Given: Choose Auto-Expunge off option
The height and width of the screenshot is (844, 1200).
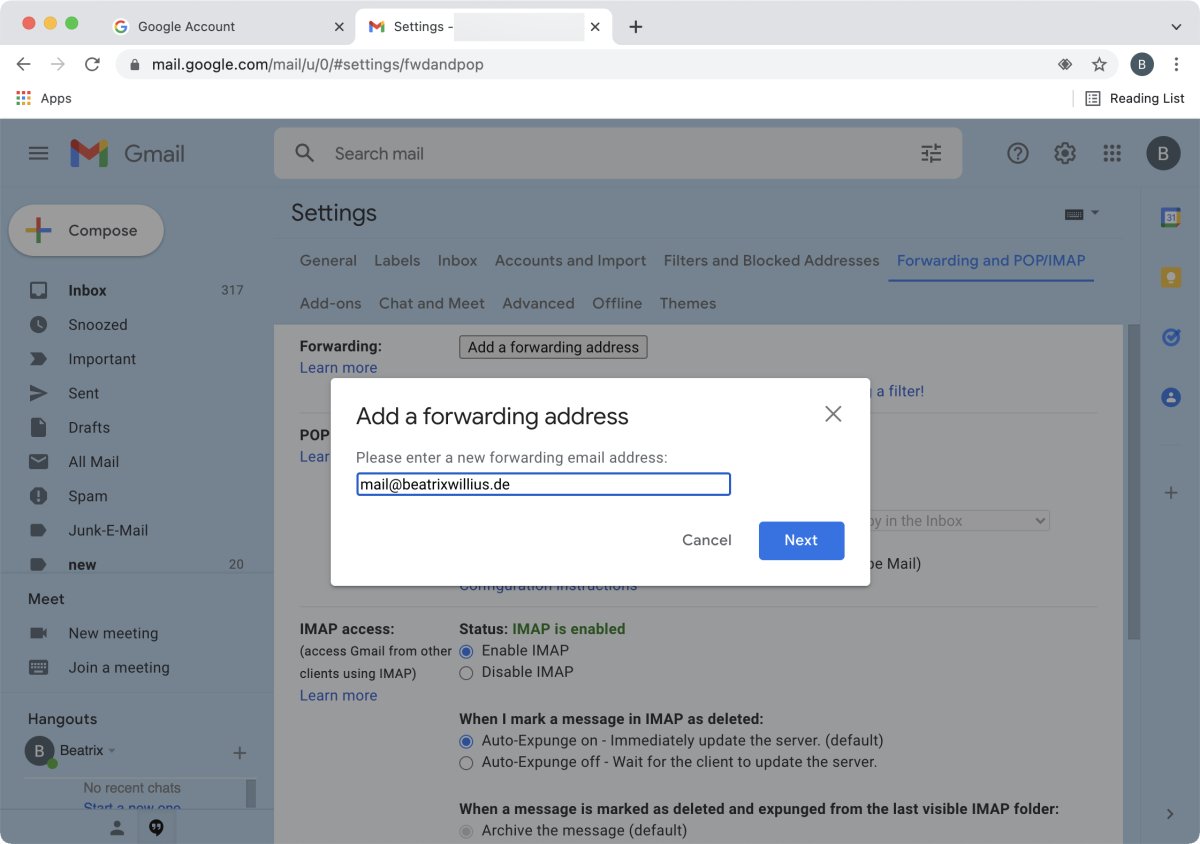Looking at the screenshot, I should click(x=466, y=763).
